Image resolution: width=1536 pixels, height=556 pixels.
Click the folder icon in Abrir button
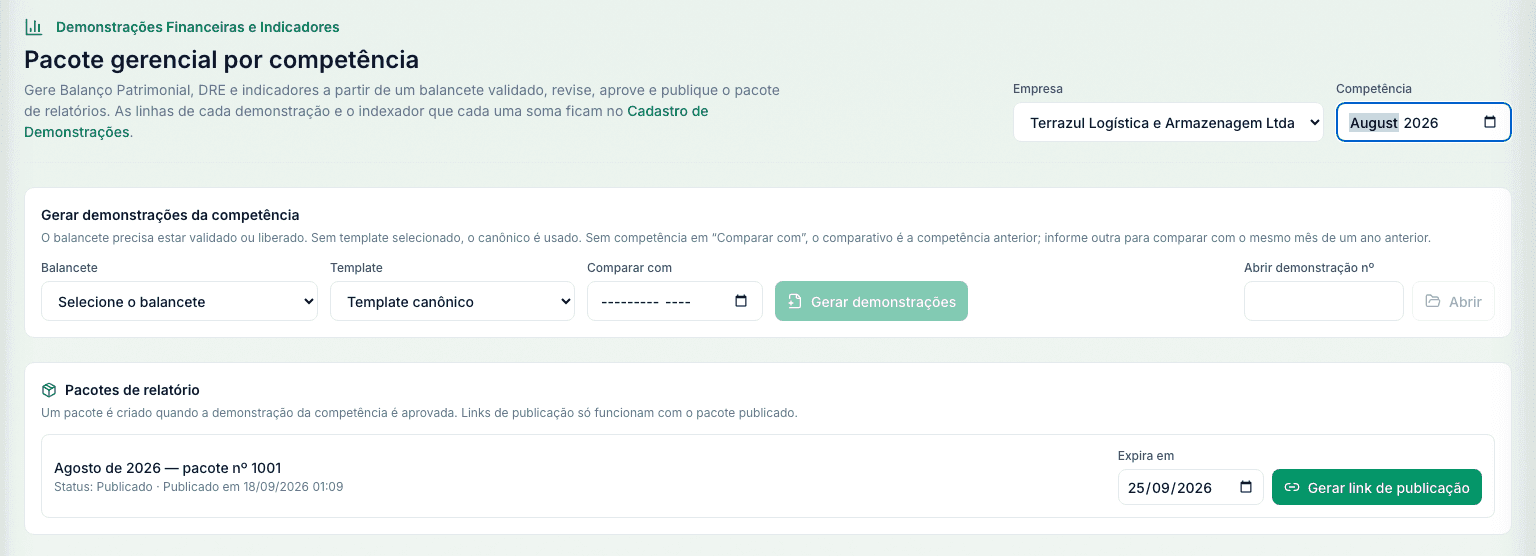(1433, 301)
